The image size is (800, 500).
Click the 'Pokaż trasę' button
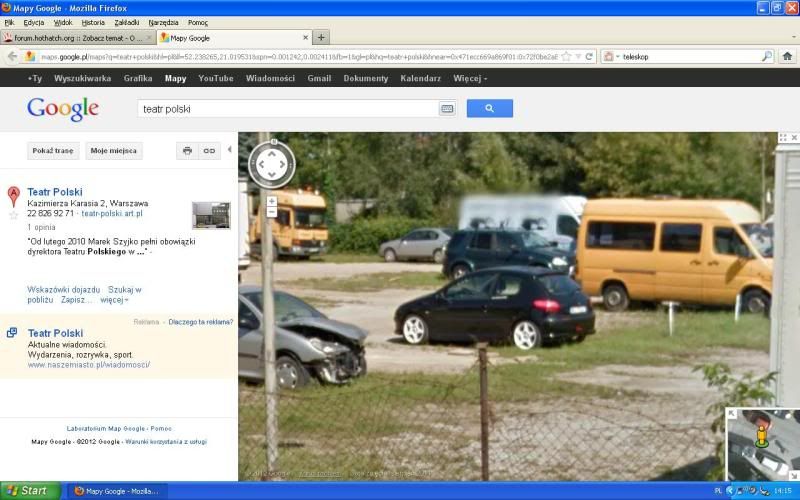click(53, 151)
